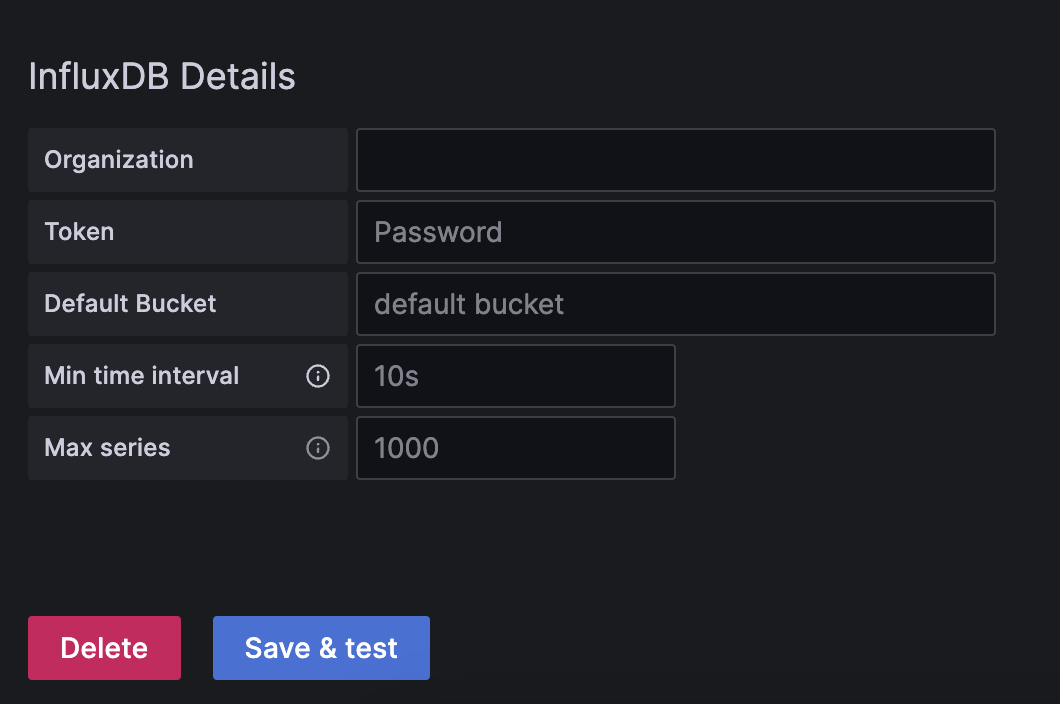
Task: Focus the Min time interval field
Action: click(x=516, y=376)
